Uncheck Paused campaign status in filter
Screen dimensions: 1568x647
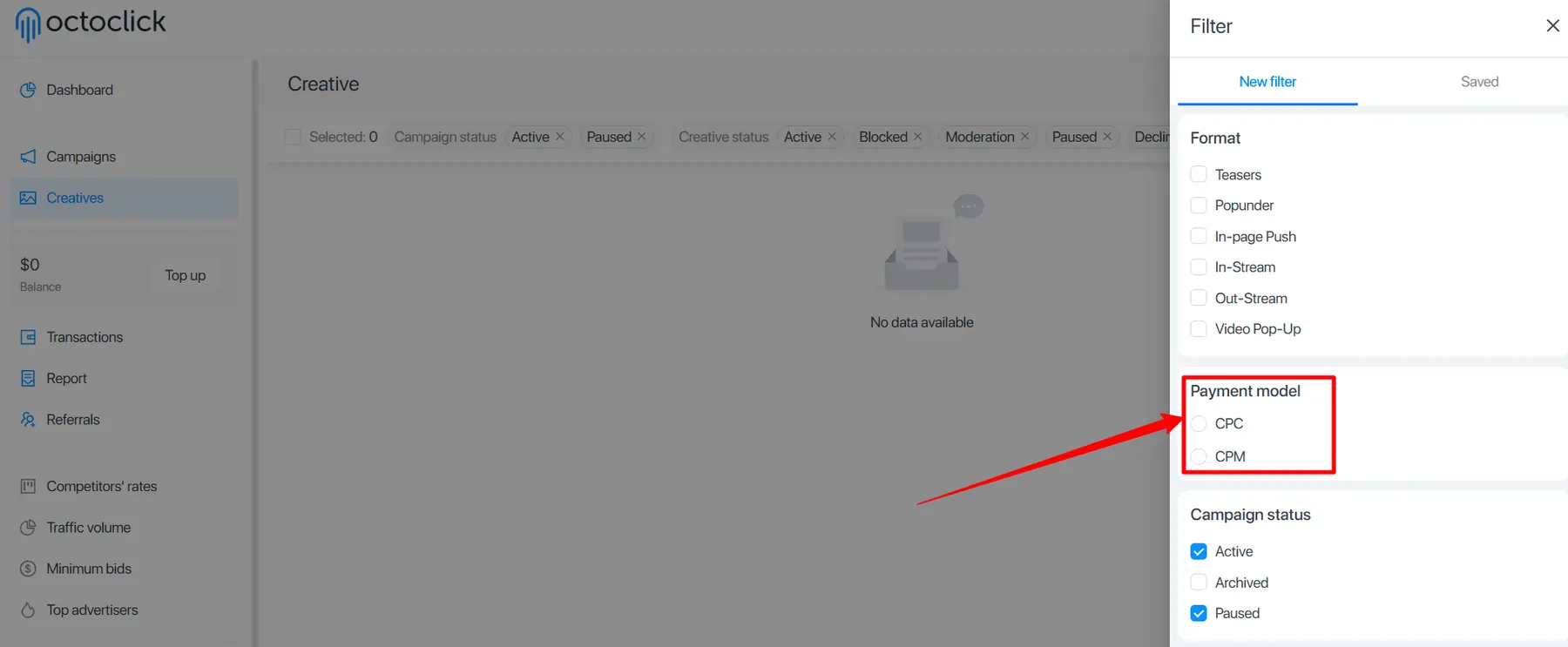[x=1199, y=613]
